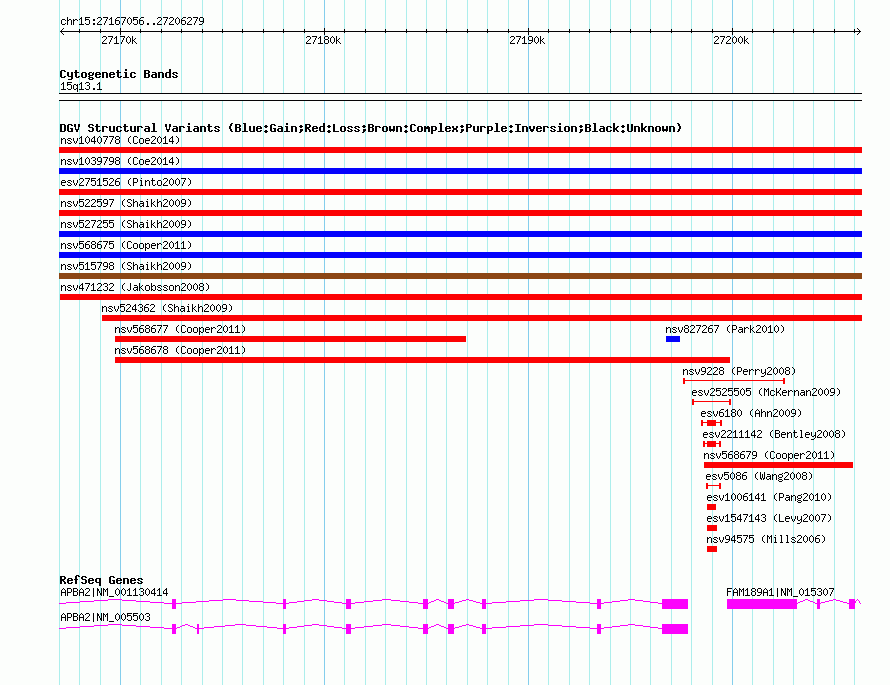Select the 15q13.1 band label

[x=81, y=86]
